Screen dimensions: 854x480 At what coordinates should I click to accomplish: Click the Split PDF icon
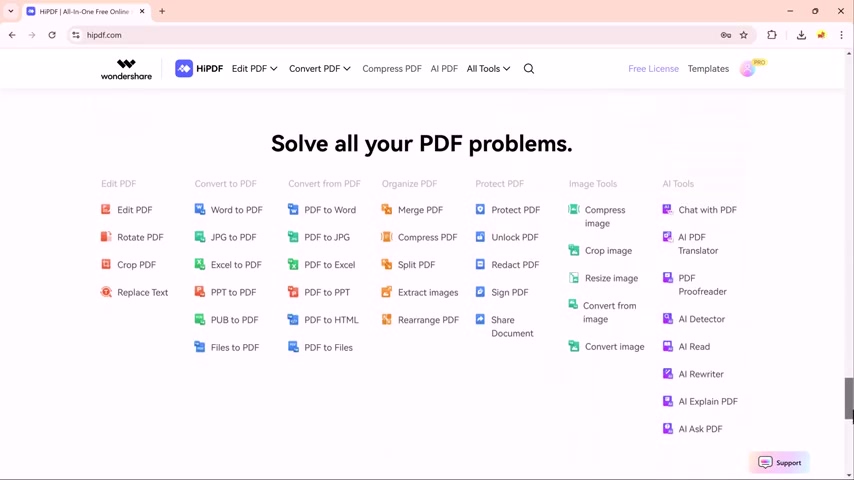(387, 264)
